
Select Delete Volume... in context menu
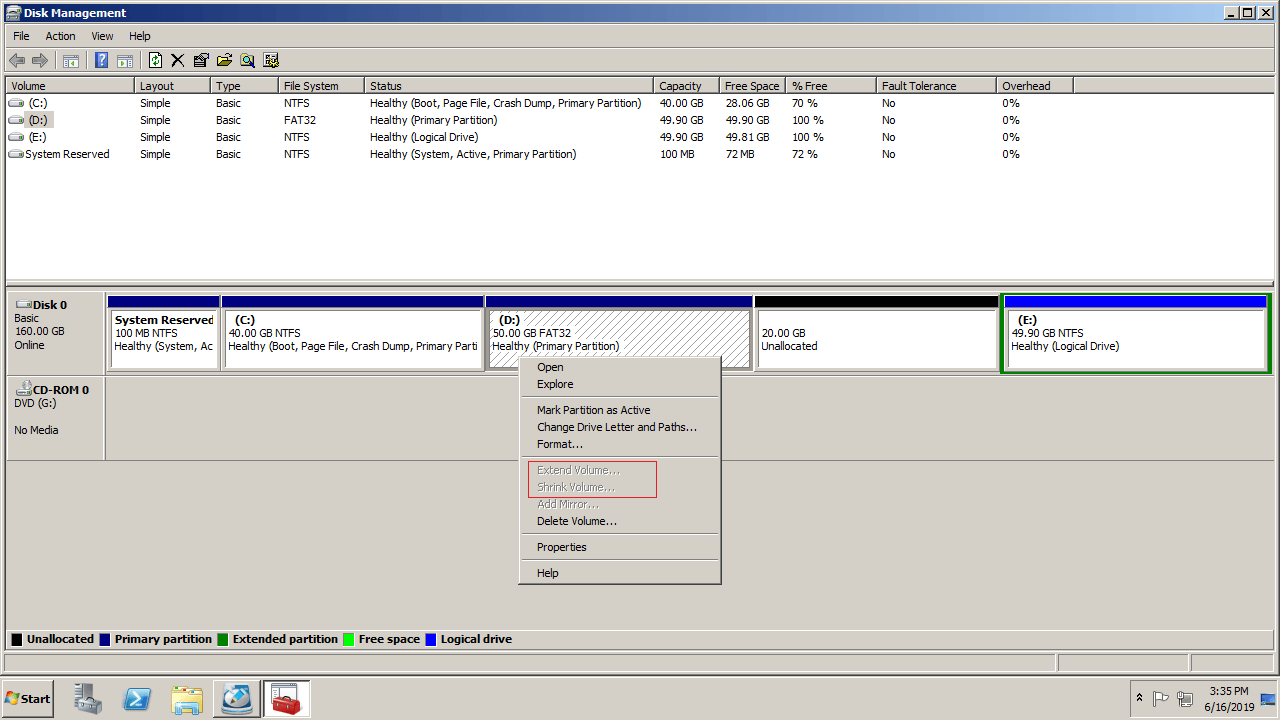pyautogui.click(x=576, y=521)
